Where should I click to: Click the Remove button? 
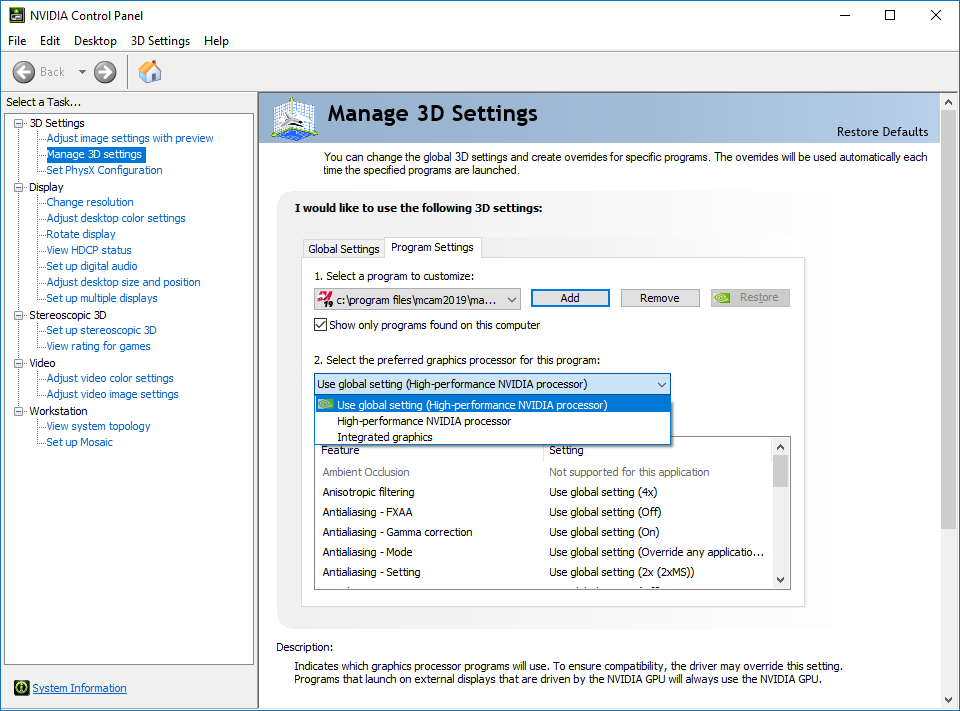click(659, 298)
